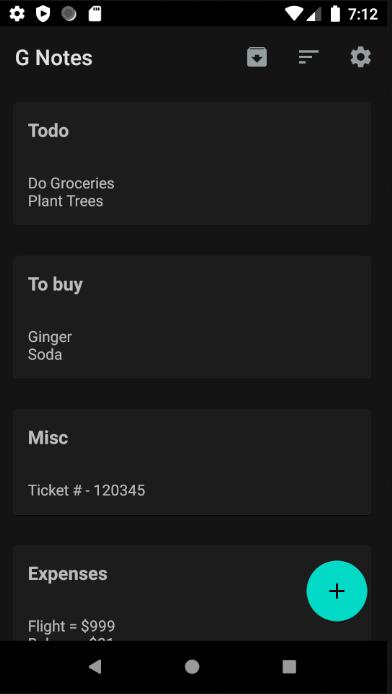This screenshot has width=392, height=694.
Task: Open the To buy note
Action: (x=192, y=317)
